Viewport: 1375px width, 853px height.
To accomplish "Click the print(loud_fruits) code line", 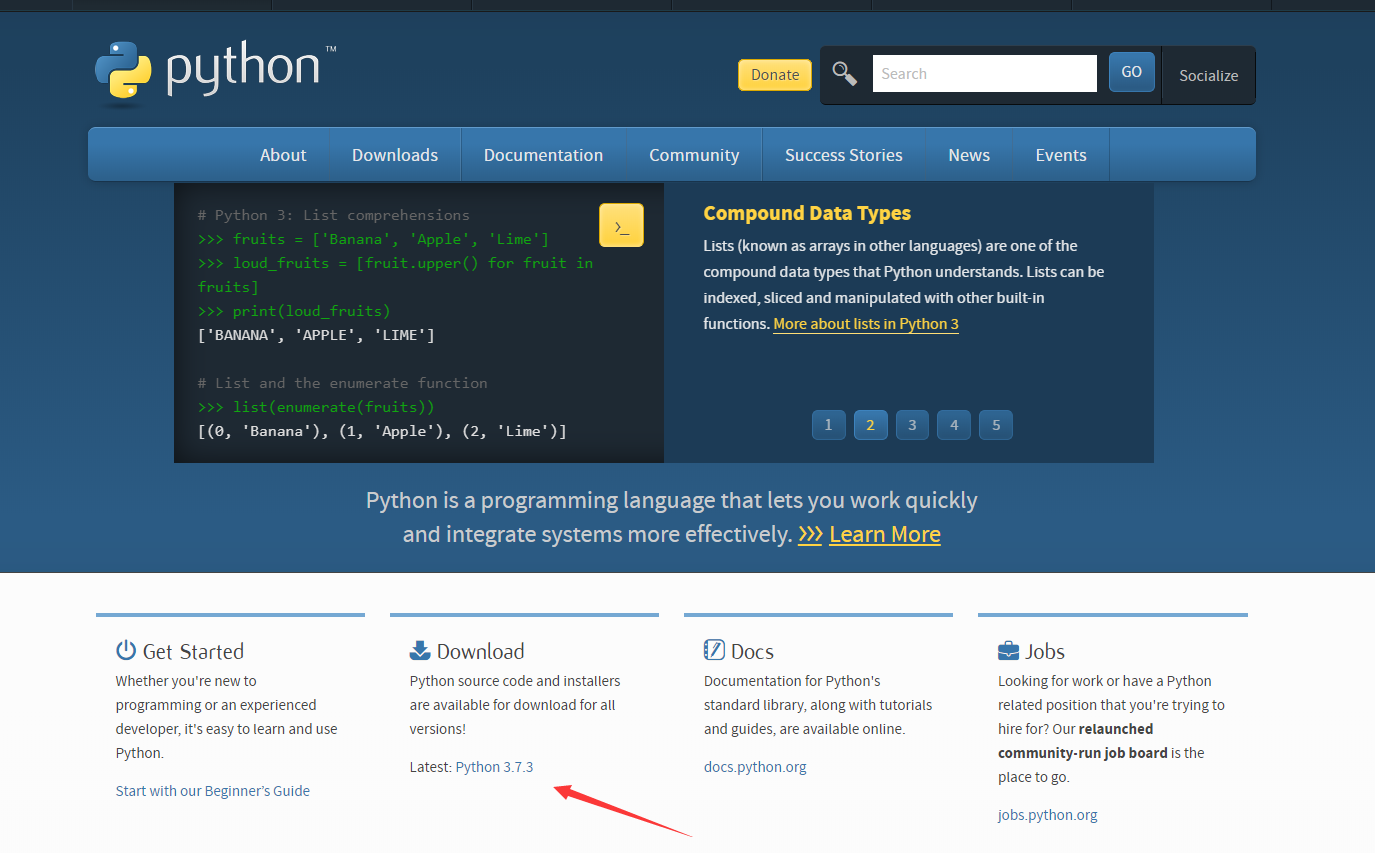I will click(x=294, y=311).
